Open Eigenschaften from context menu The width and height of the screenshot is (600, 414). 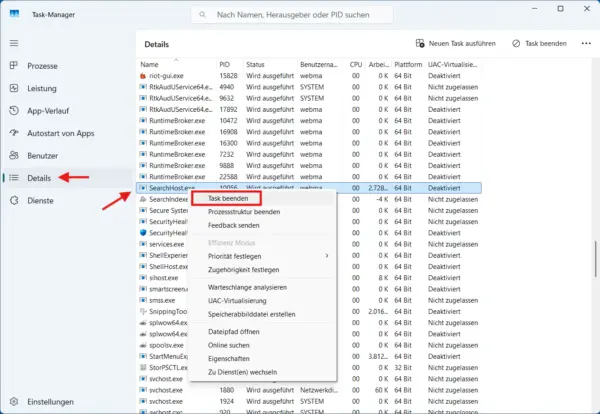coord(228,359)
